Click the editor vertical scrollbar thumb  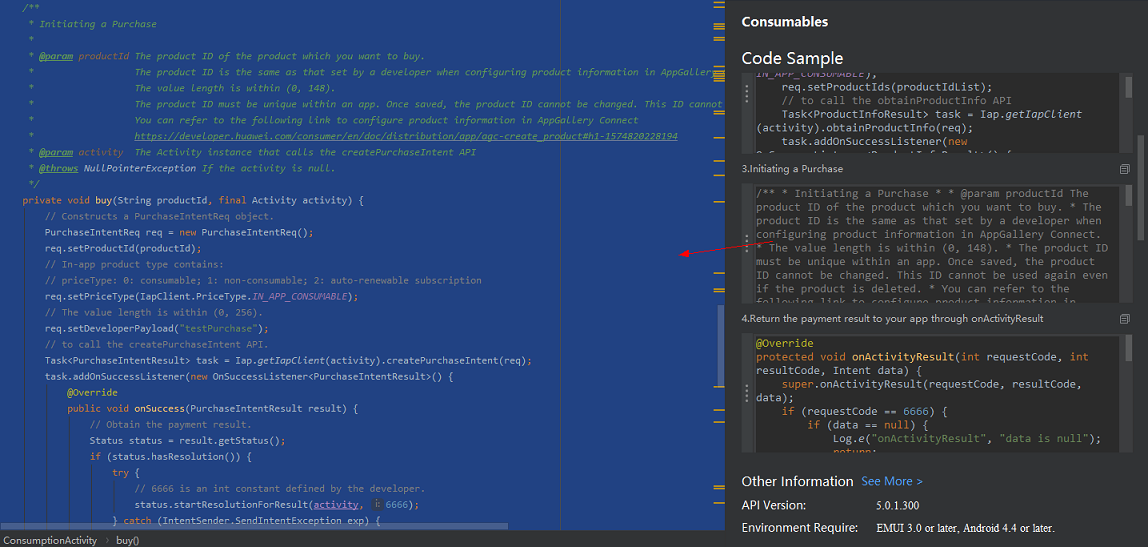click(x=721, y=346)
